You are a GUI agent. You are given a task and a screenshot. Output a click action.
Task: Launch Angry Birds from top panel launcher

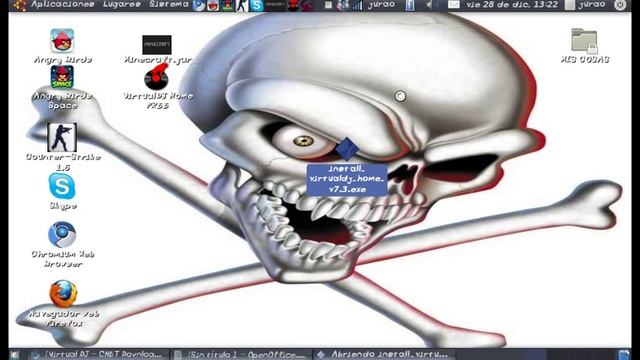coord(213,5)
